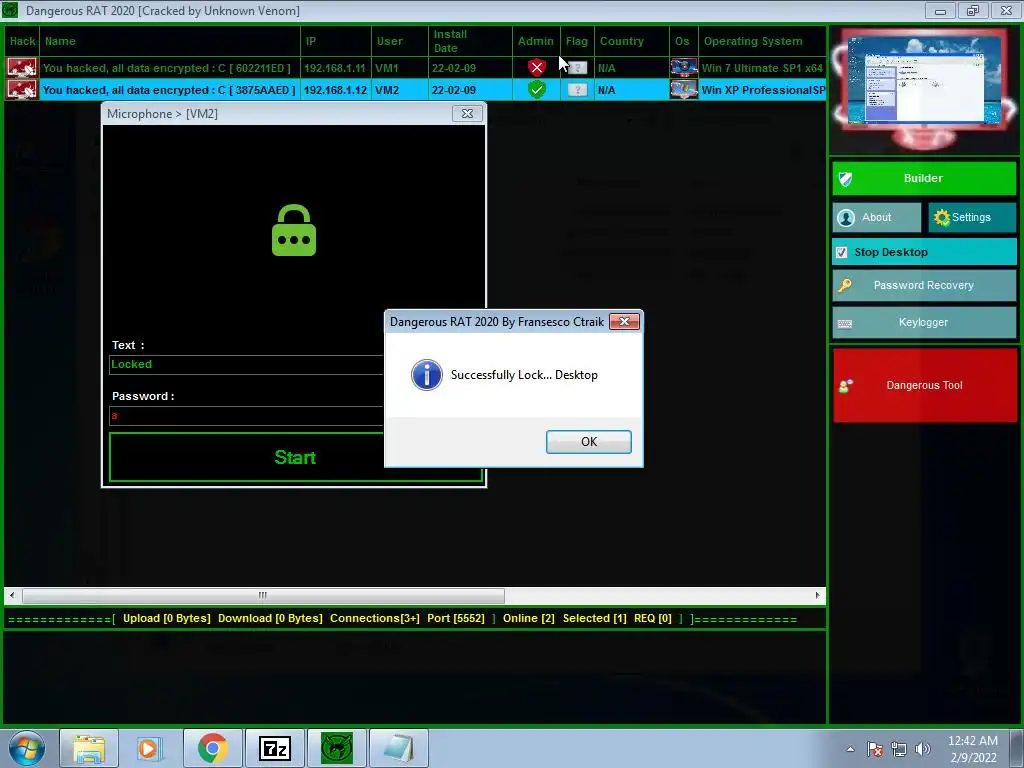Click the shield icon on Builder button
Screen dimensions: 1024x768
pos(845,179)
